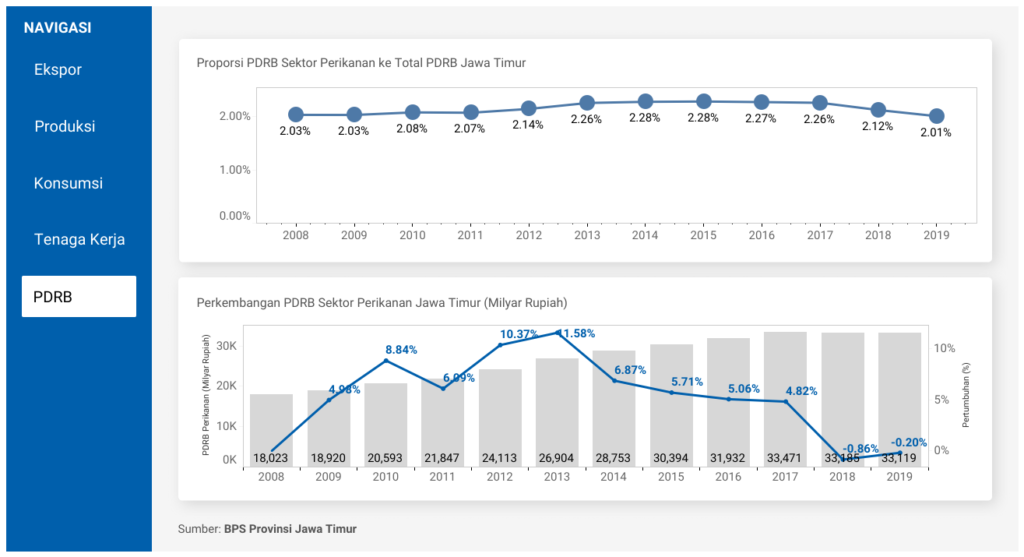Click the BPS Provinsi Jawa Timur source
The height and width of the screenshot is (557, 1024).
(289, 528)
